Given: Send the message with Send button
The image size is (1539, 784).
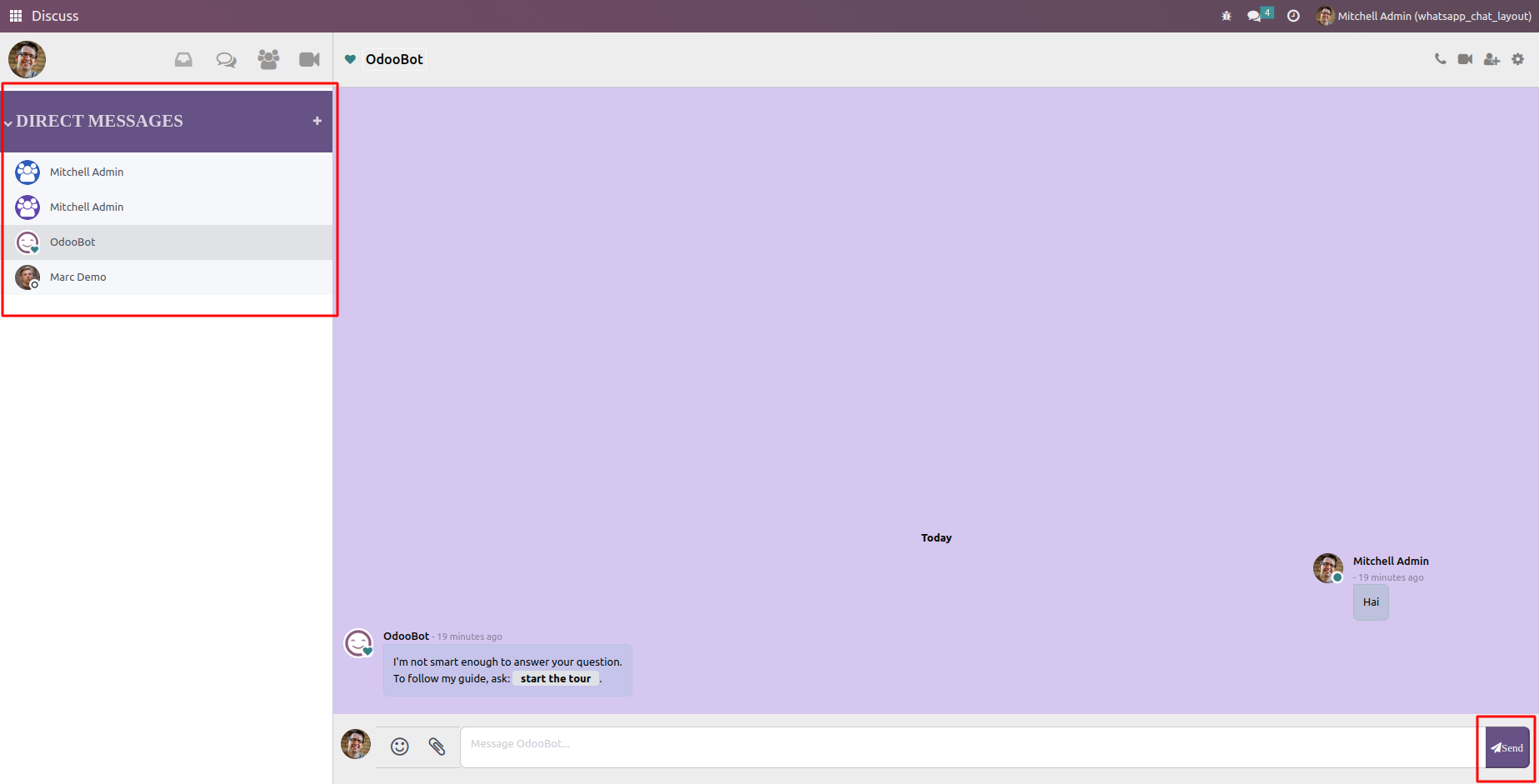Looking at the screenshot, I should point(1507,747).
